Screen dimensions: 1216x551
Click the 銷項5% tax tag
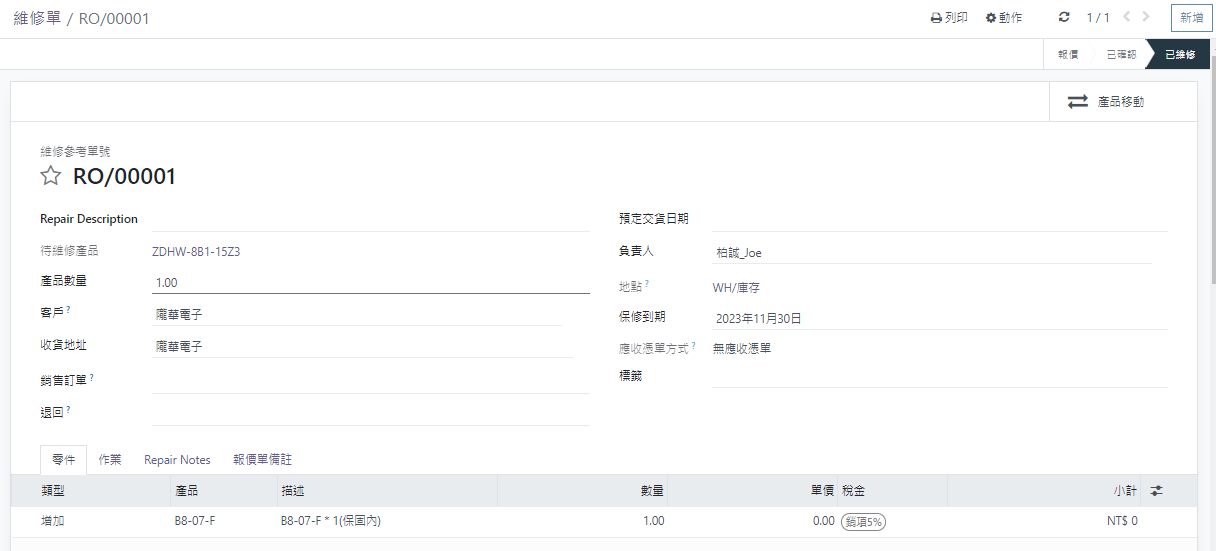coord(863,521)
